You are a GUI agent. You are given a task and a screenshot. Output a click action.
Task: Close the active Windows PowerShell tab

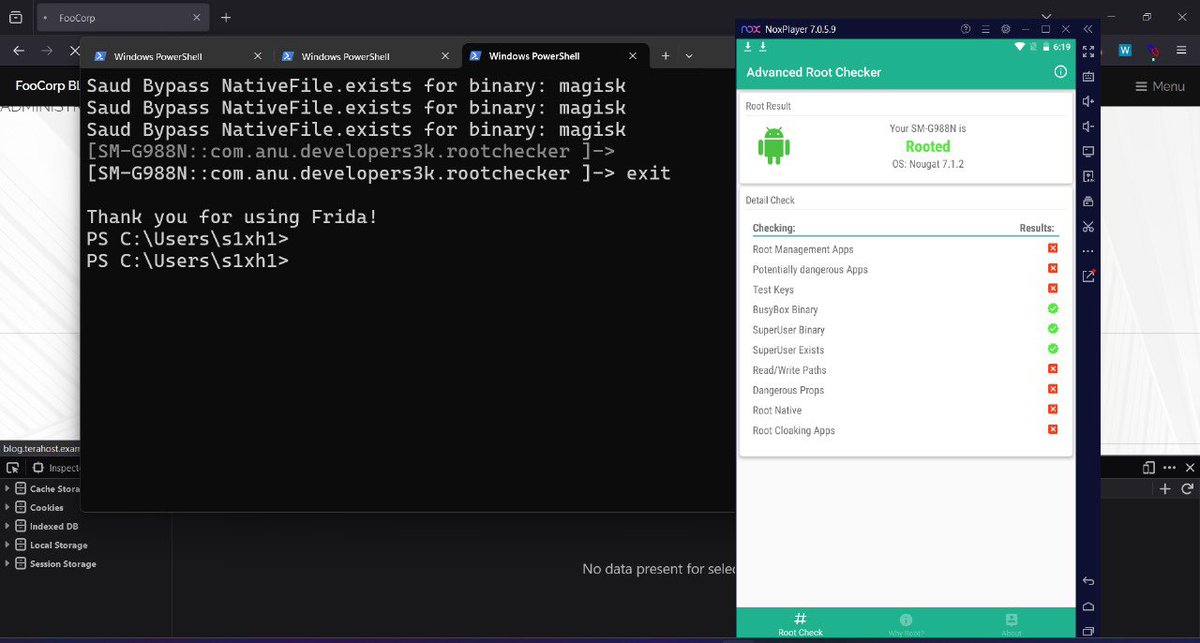click(634, 56)
